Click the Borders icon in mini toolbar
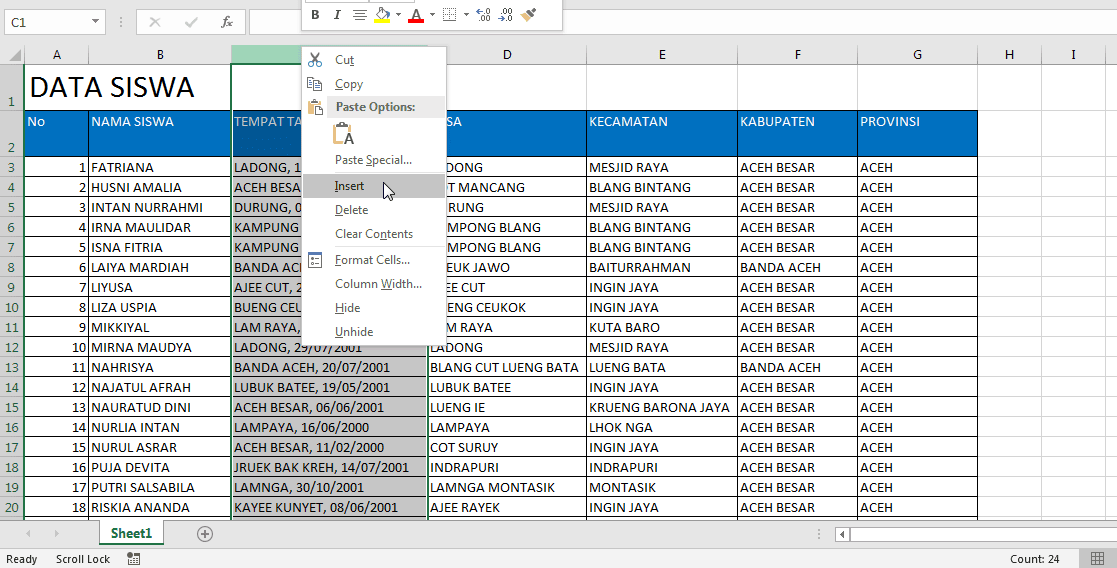The height and width of the screenshot is (568, 1117). tap(450, 15)
